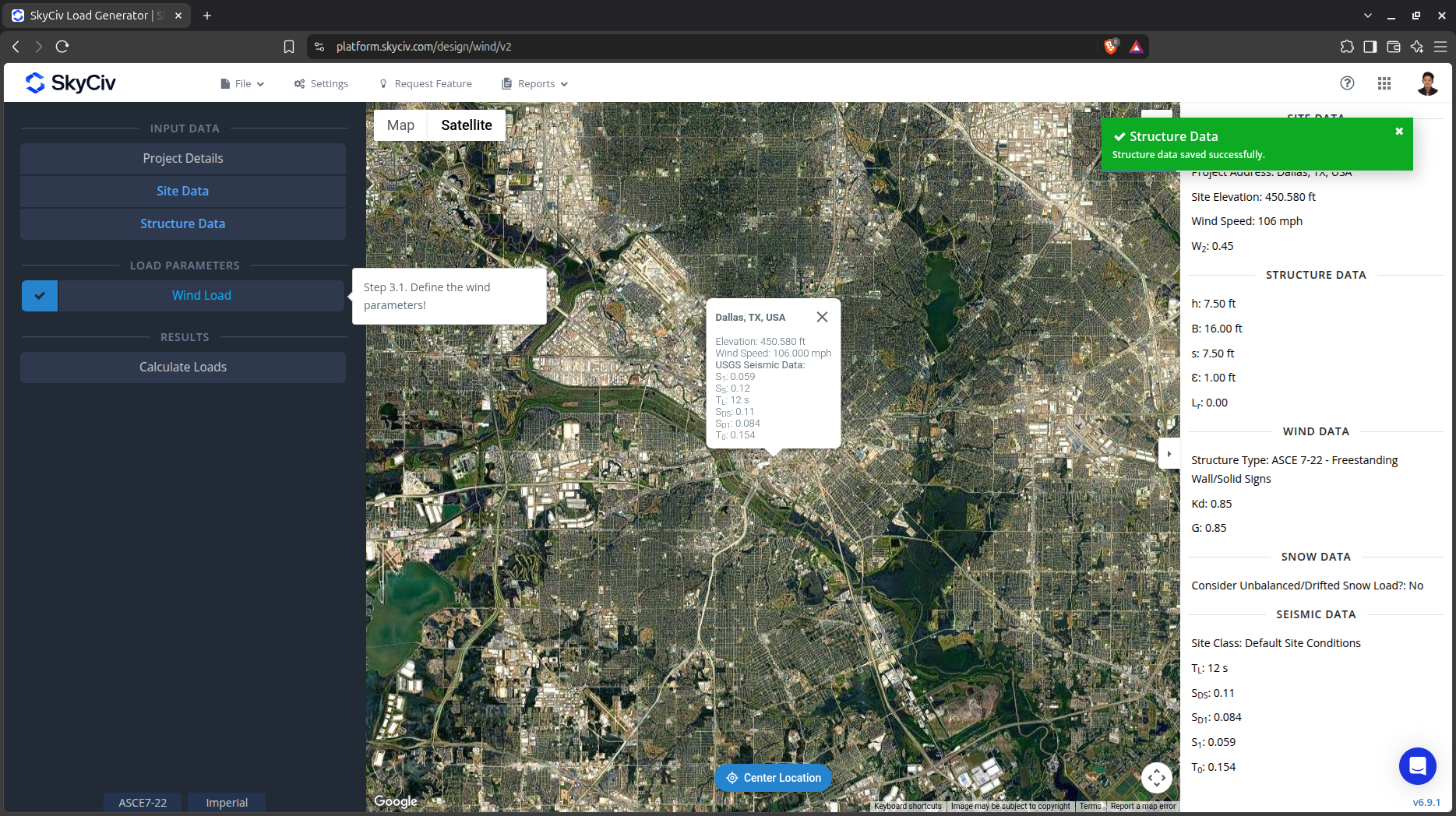
Task: Bookmark this page in the address bar
Action: (289, 47)
